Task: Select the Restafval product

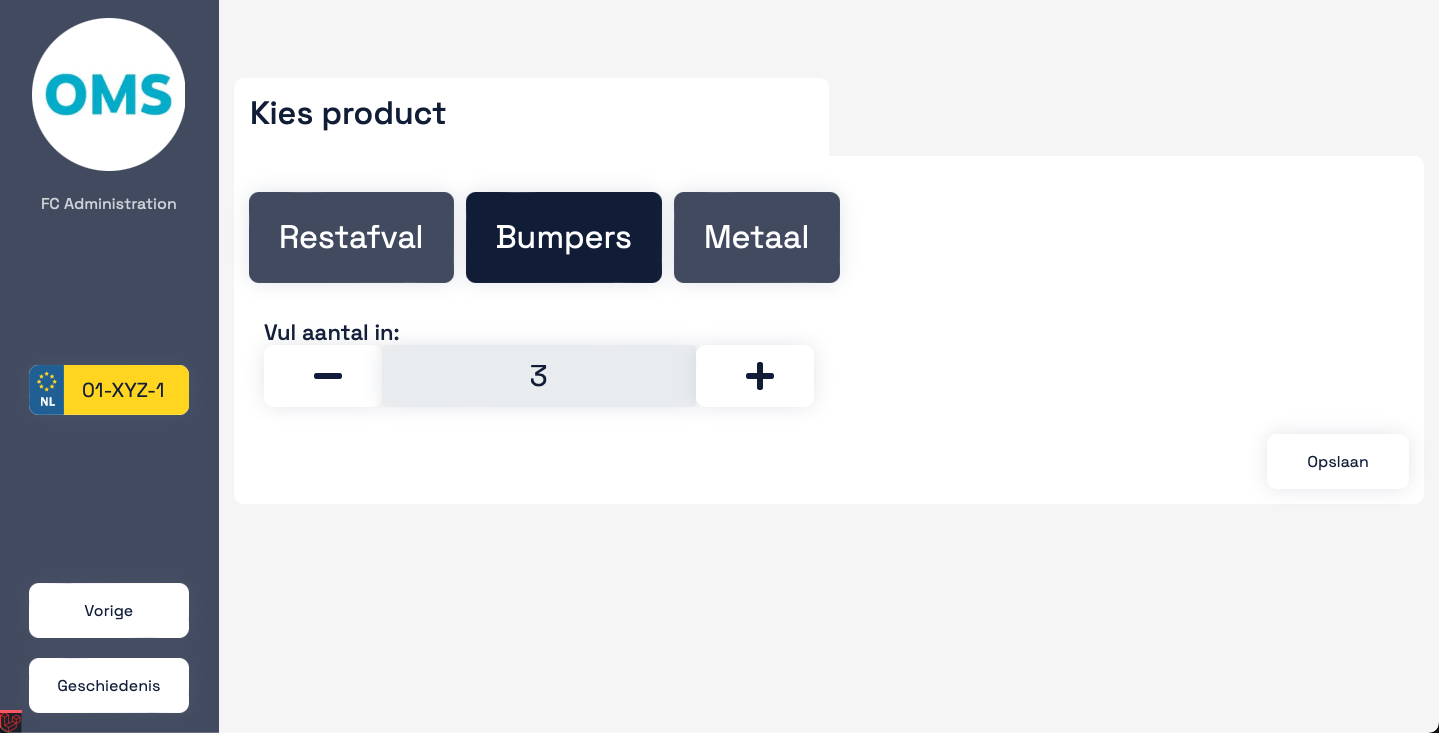Action: (351, 237)
